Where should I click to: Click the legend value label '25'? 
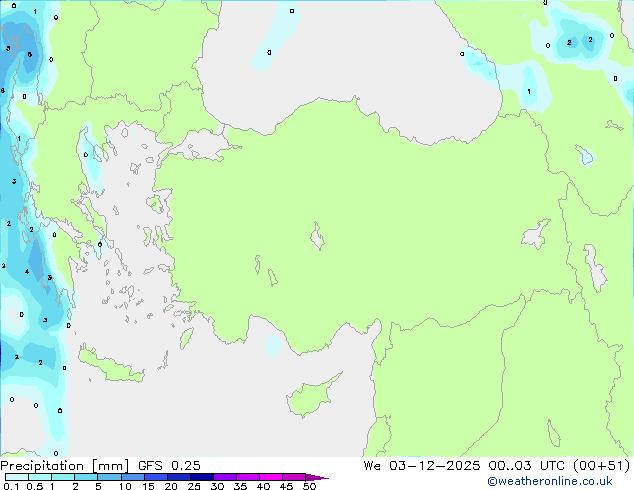click(194, 486)
